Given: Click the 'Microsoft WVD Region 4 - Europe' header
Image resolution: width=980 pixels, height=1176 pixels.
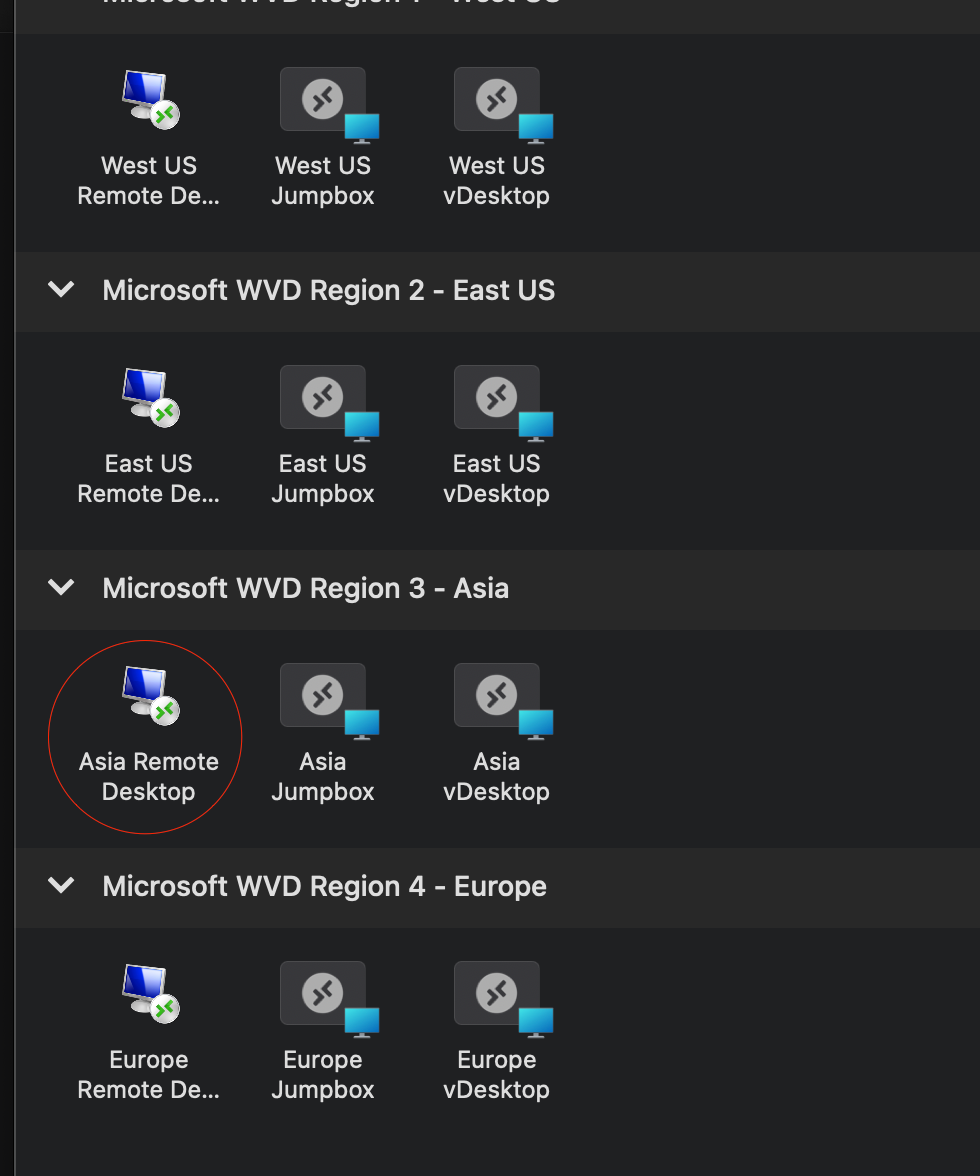Looking at the screenshot, I should (325, 886).
